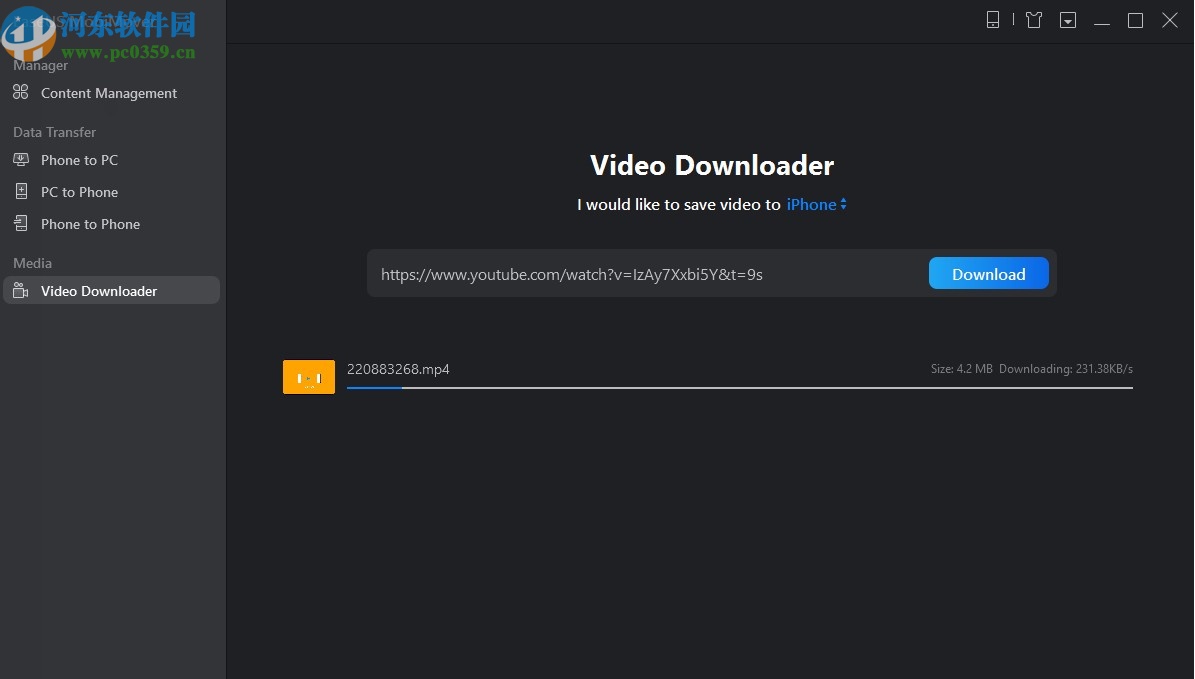Open Content Management in the sidebar
The height and width of the screenshot is (679, 1195).
coord(111,93)
